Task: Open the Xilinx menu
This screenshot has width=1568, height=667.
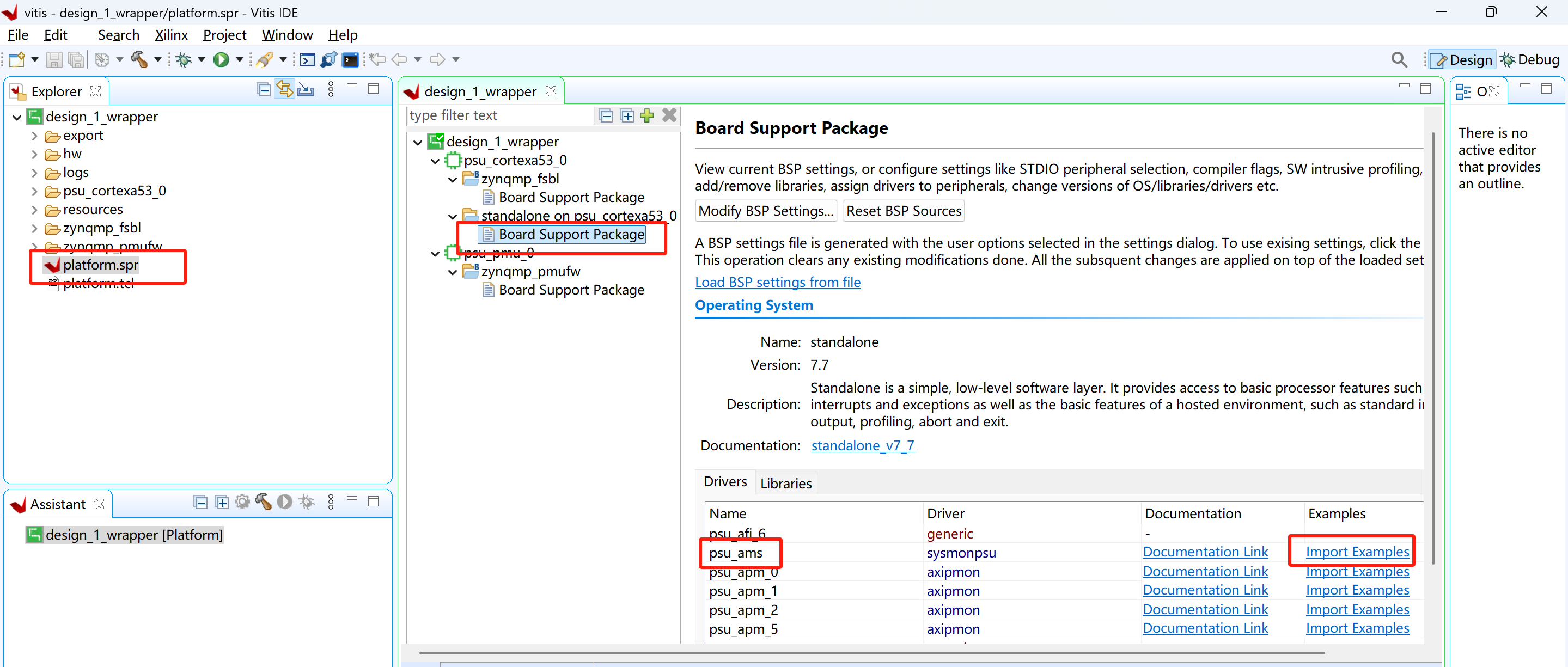Action: point(171,35)
